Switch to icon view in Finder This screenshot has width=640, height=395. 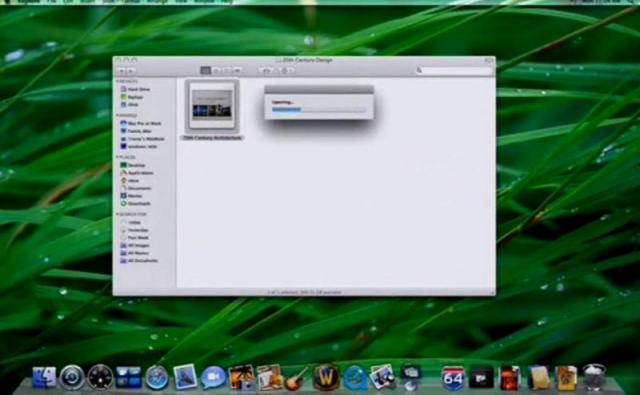coord(205,71)
